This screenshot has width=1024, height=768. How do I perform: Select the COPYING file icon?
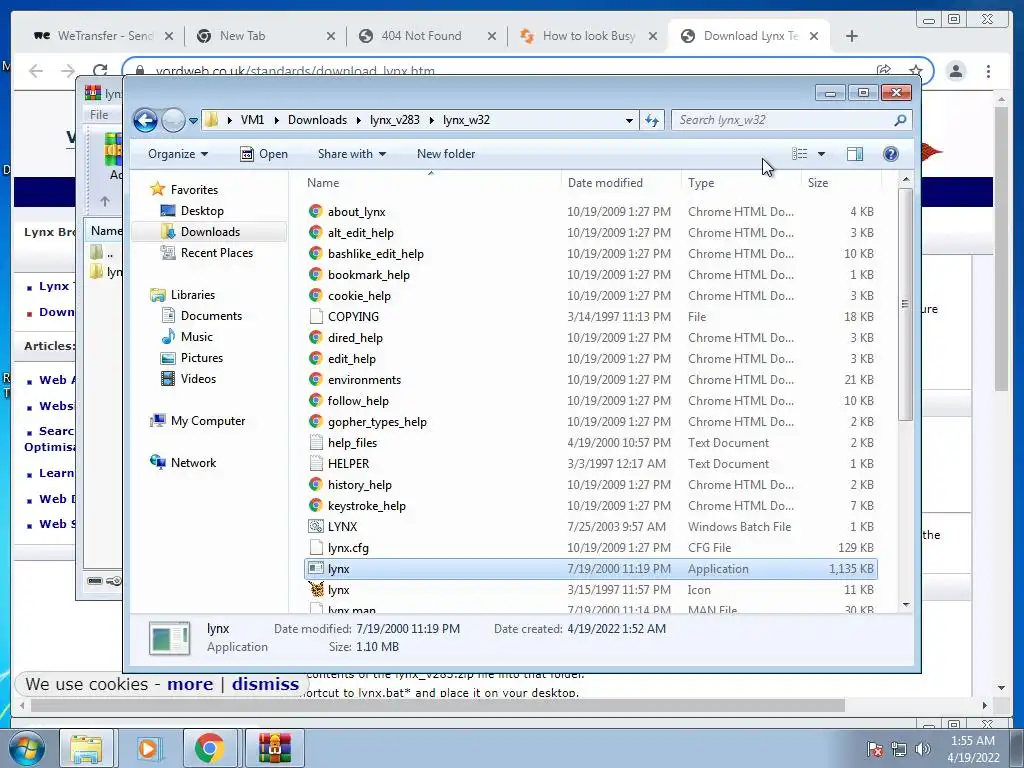[316, 317]
